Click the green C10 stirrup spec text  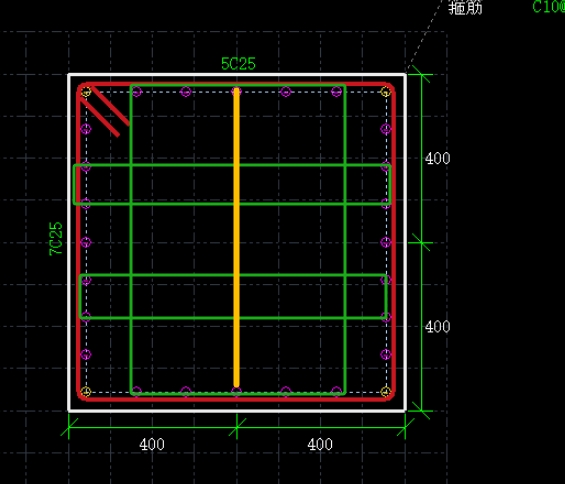(548, 7)
